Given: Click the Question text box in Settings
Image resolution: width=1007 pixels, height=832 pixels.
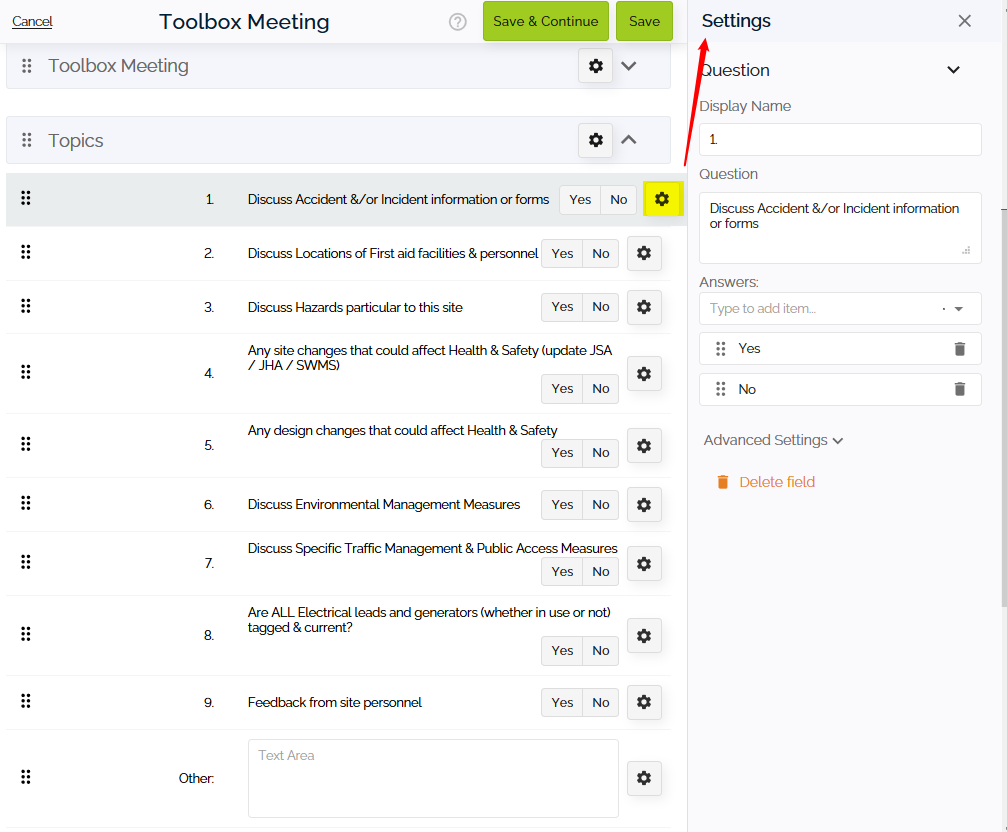Looking at the screenshot, I should point(840,228).
